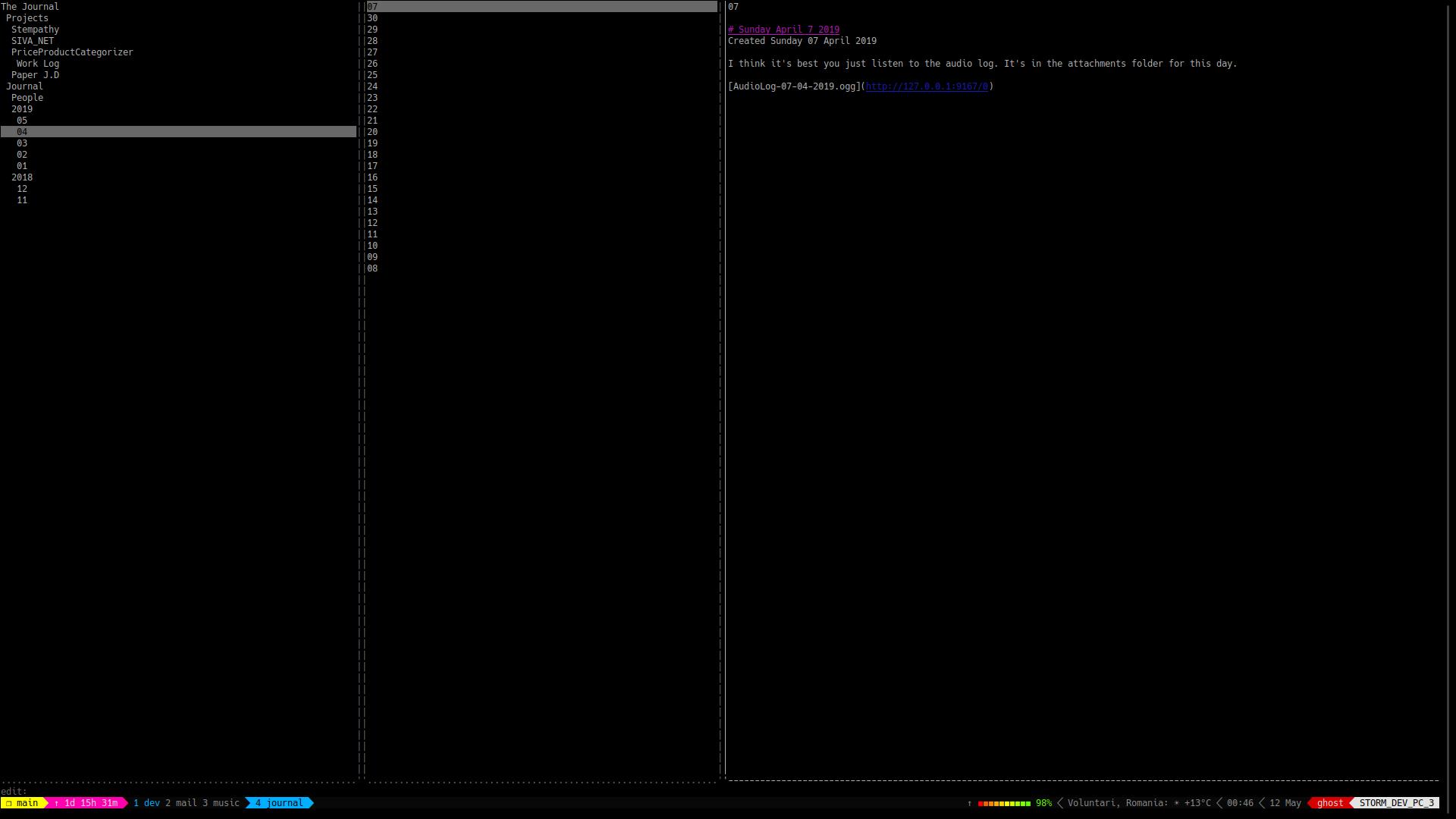1456x819 pixels.
Task: Click the 12 May date indicator
Action: pos(1284,802)
